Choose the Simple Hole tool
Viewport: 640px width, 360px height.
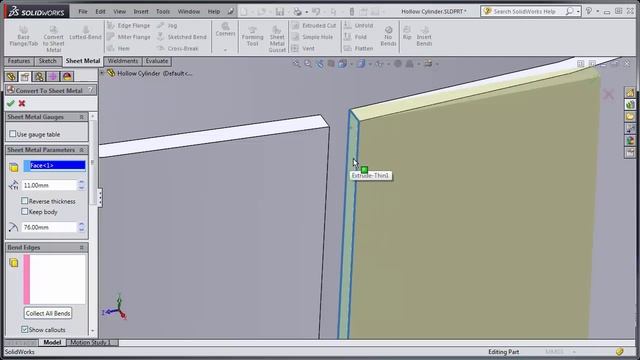pyautogui.click(x=312, y=37)
